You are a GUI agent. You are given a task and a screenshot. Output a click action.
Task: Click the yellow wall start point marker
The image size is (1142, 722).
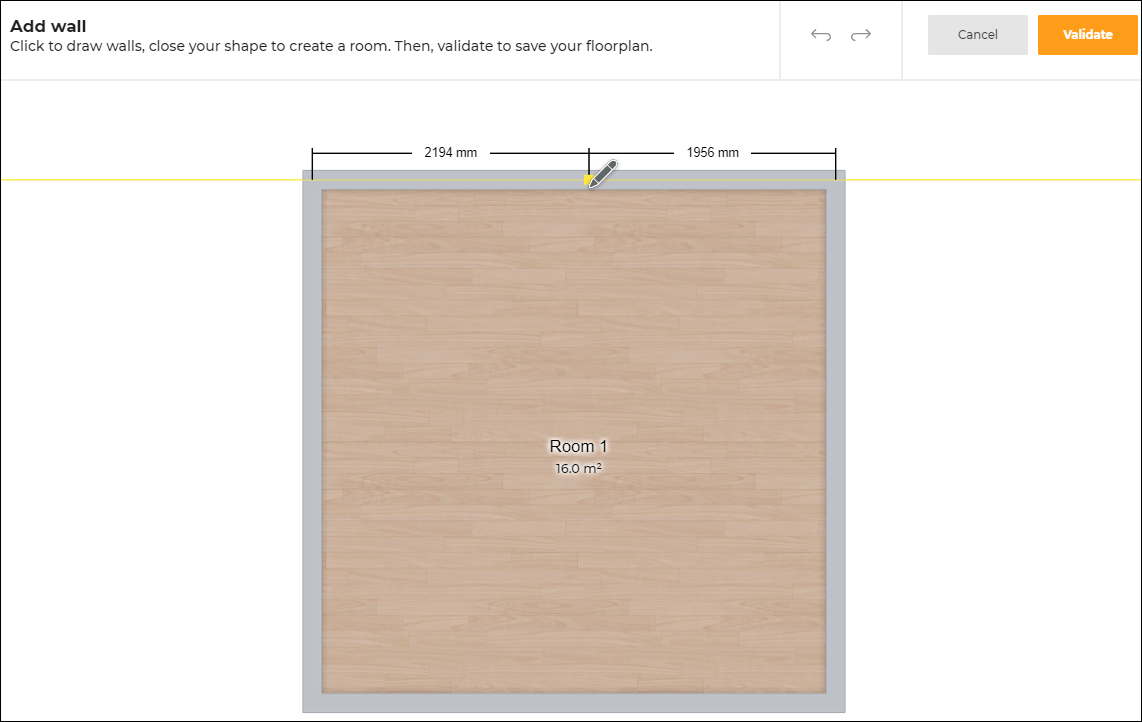click(588, 180)
